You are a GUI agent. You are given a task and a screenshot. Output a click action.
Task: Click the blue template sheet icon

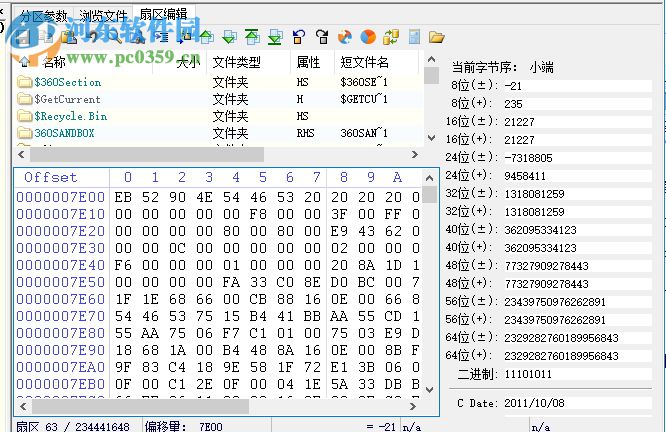[414, 37]
